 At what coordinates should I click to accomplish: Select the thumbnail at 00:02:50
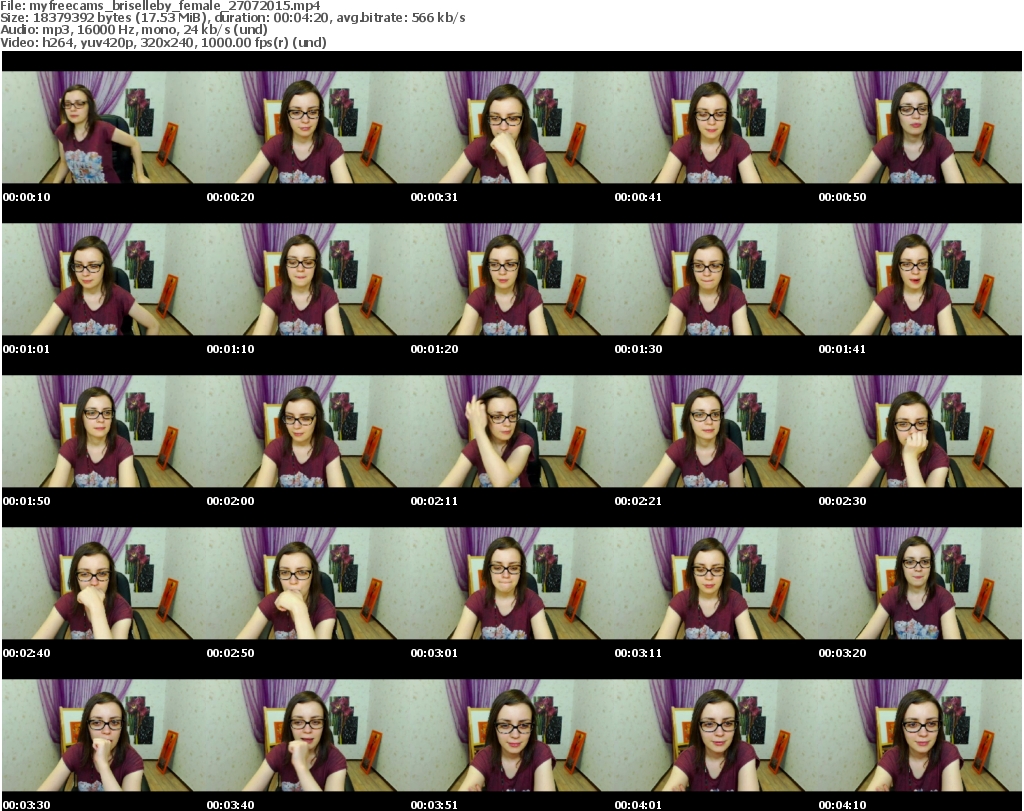(x=308, y=583)
